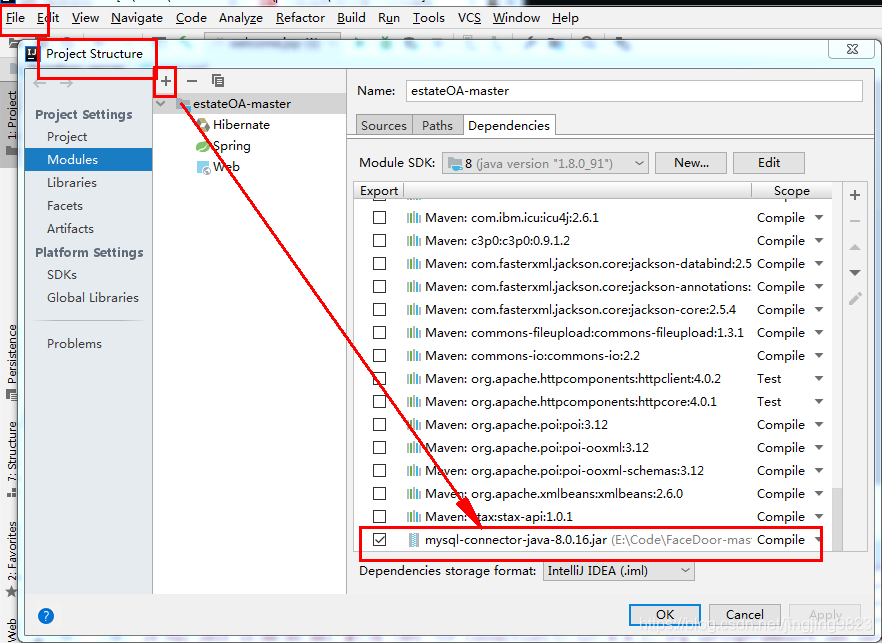Click the copy module icon
This screenshot has width=882, height=643.
(x=218, y=81)
